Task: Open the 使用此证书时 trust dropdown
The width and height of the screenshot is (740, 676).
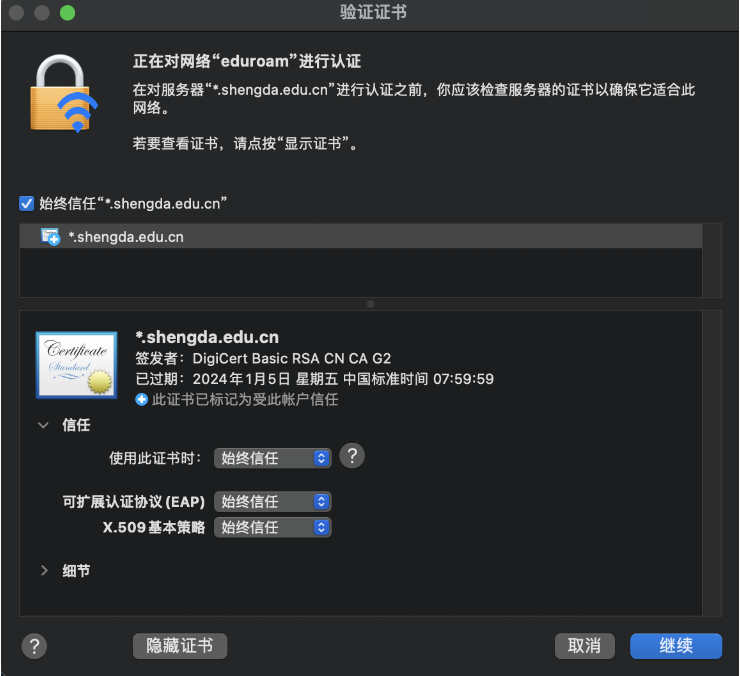Action: click(273, 458)
